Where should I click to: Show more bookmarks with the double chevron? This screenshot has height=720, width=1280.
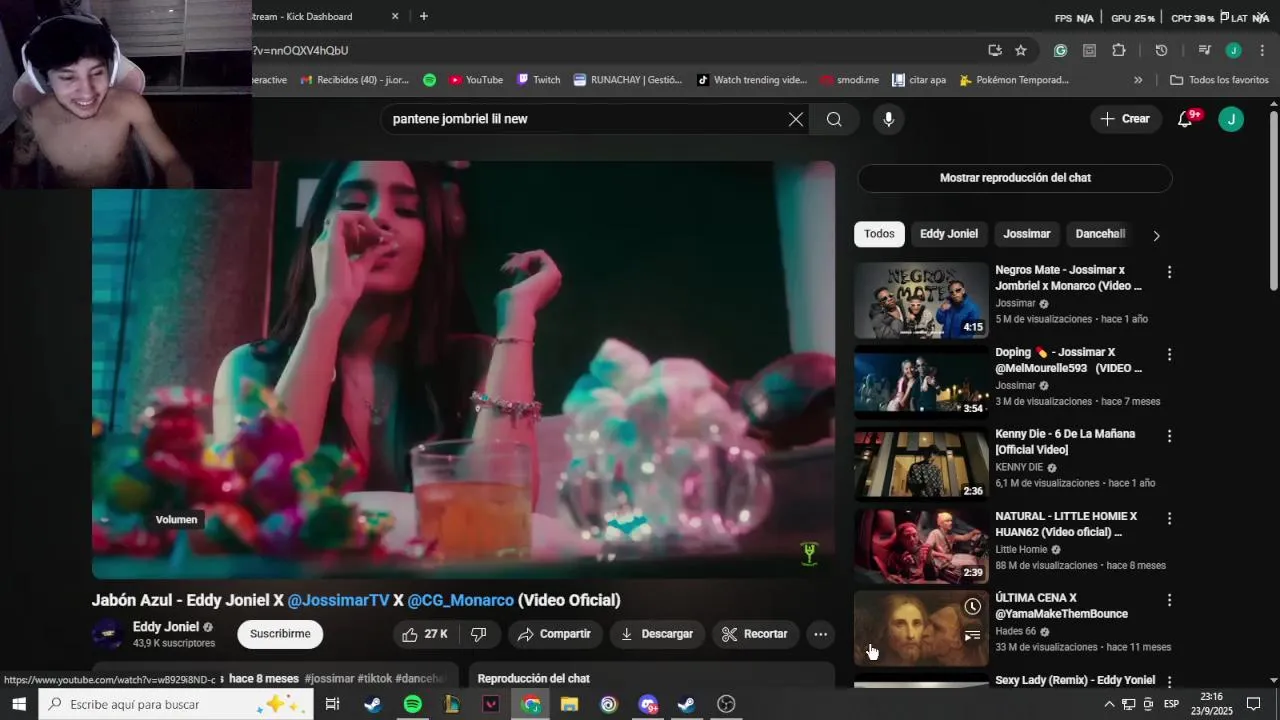1138,80
